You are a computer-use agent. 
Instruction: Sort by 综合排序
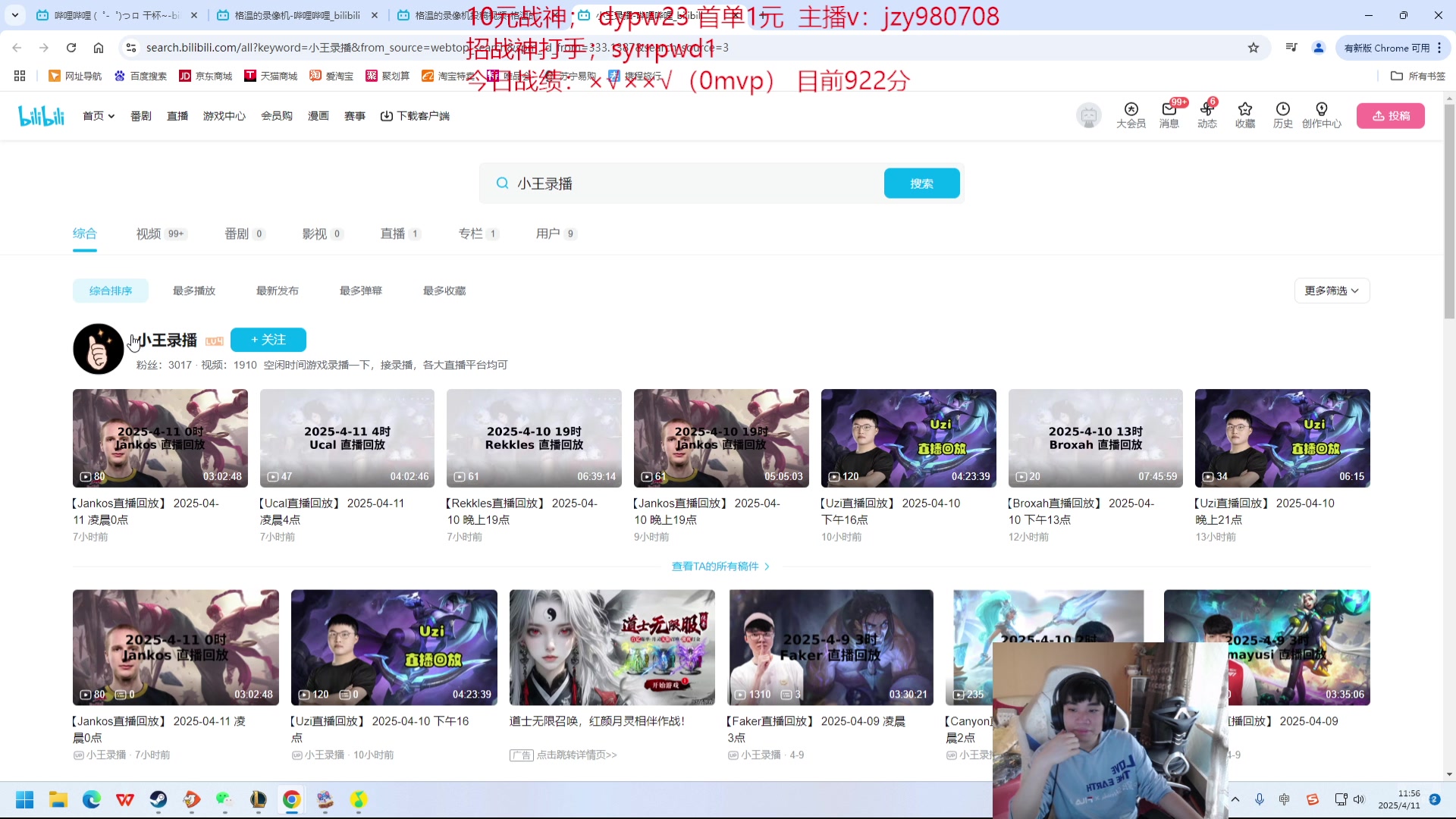tap(111, 291)
